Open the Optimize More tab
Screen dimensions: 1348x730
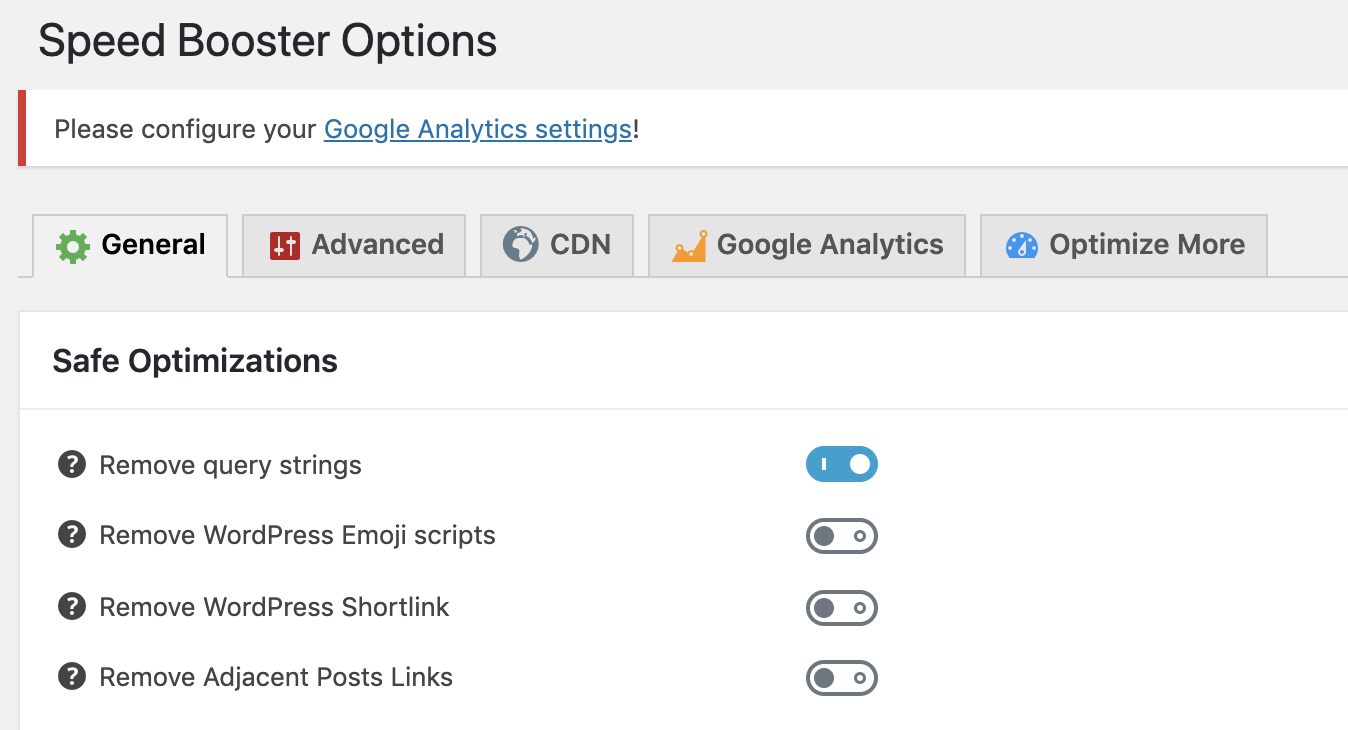click(1124, 245)
